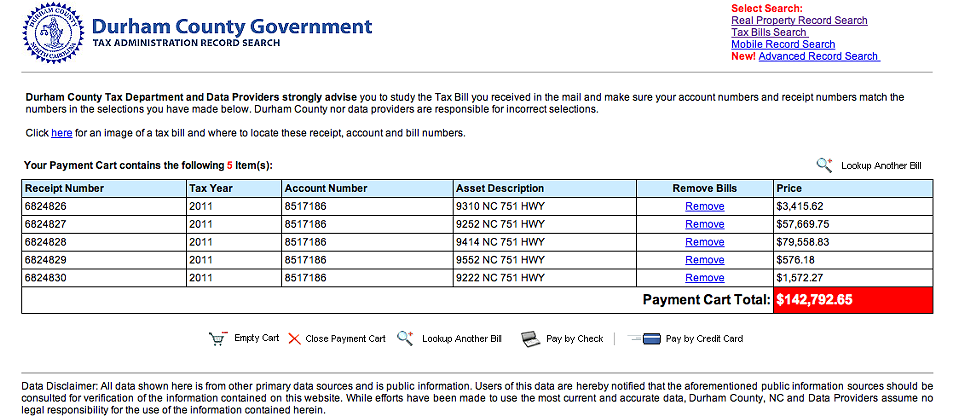The height and width of the screenshot is (416, 970).
Task: Click the Select Search heading
Action: click(766, 9)
